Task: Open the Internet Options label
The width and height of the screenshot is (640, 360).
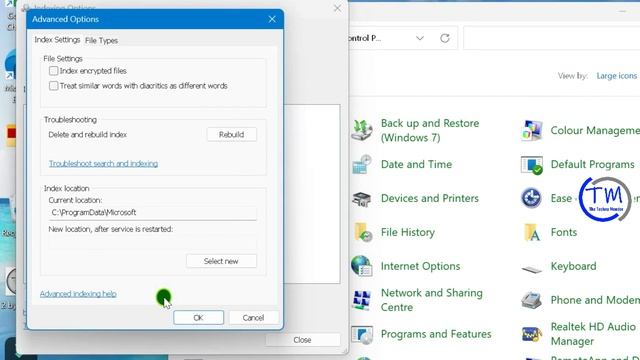Action: click(x=420, y=266)
